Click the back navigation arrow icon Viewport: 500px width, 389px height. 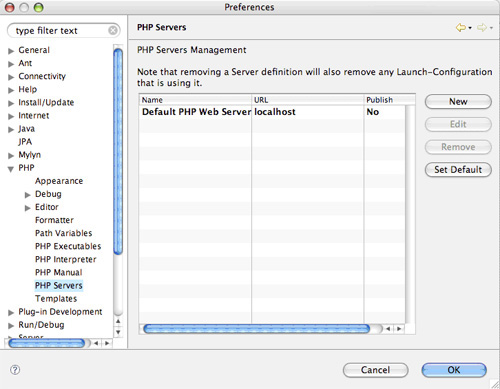point(461,28)
